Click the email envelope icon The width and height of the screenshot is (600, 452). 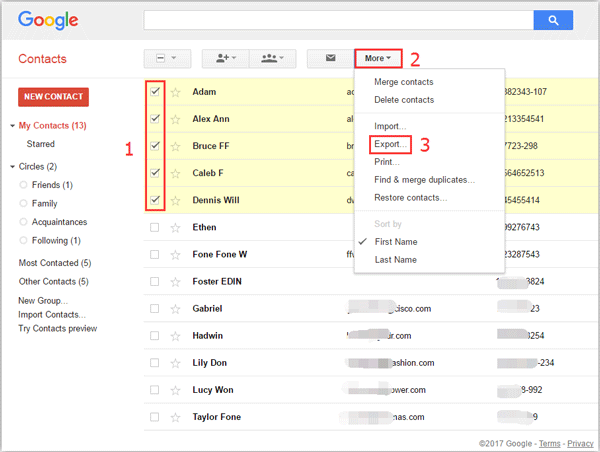(326, 59)
